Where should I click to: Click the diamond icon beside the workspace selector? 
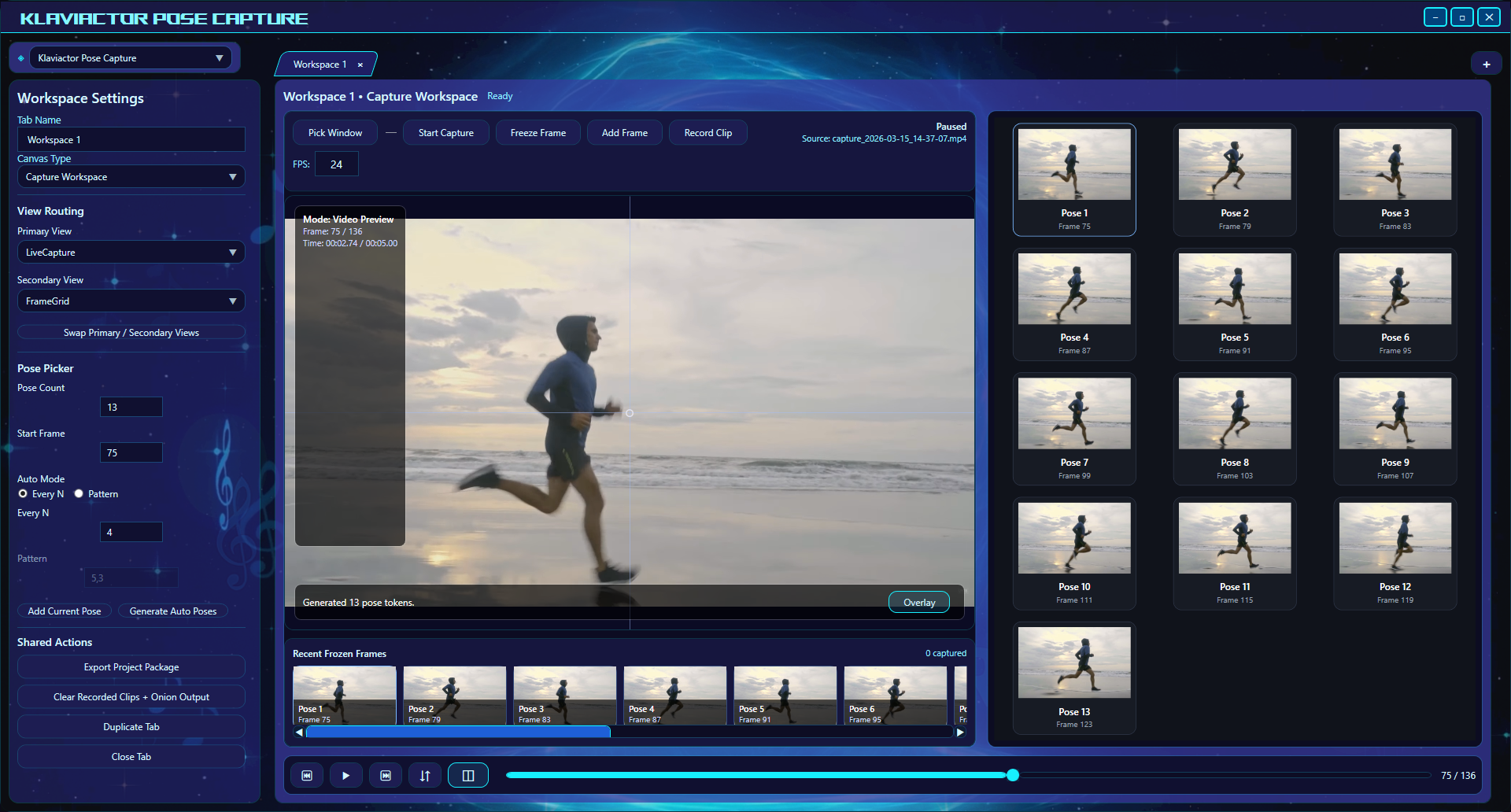coord(21,57)
